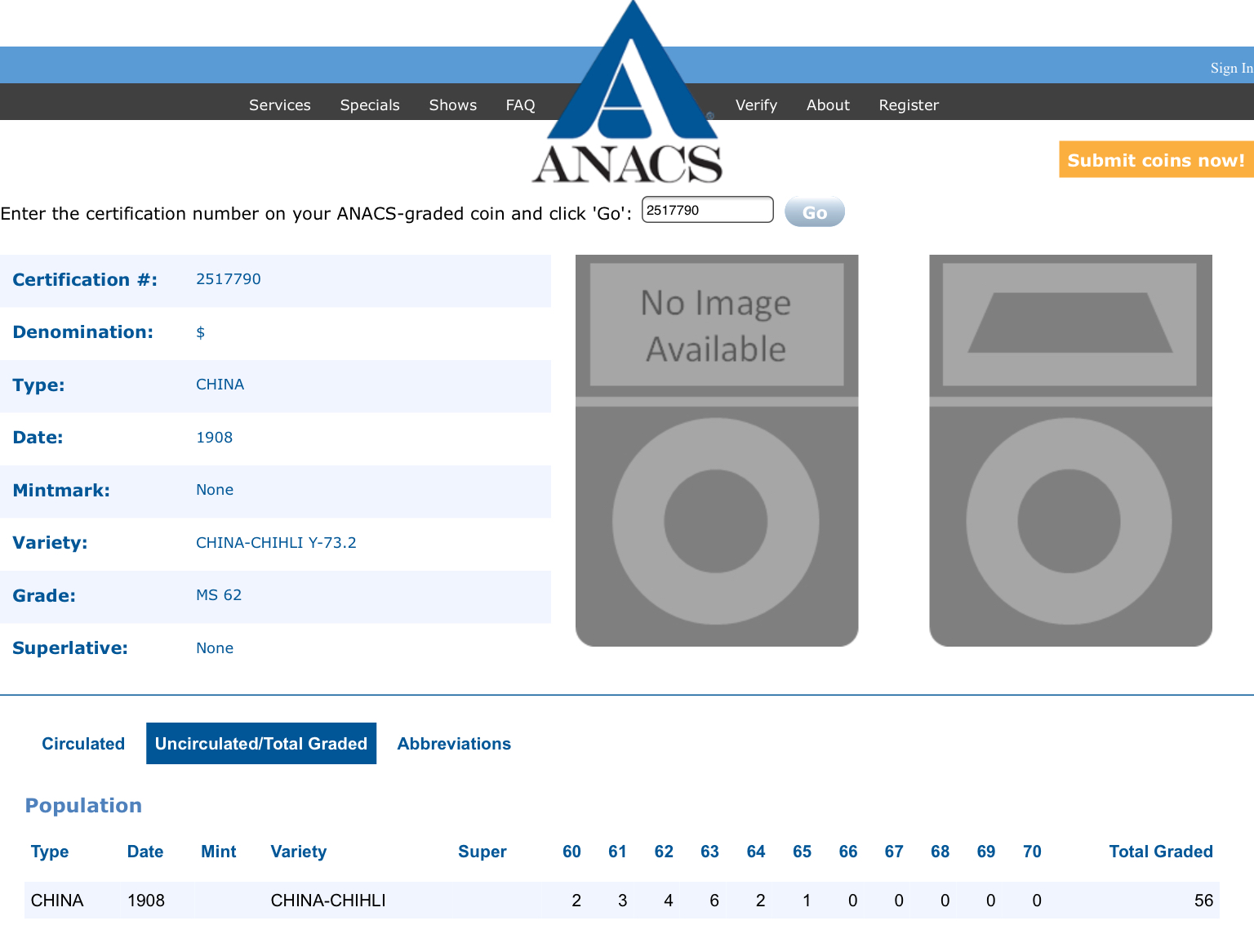Click the total graded count 56
This screenshot has width=1254, height=952.
pos(1203,901)
